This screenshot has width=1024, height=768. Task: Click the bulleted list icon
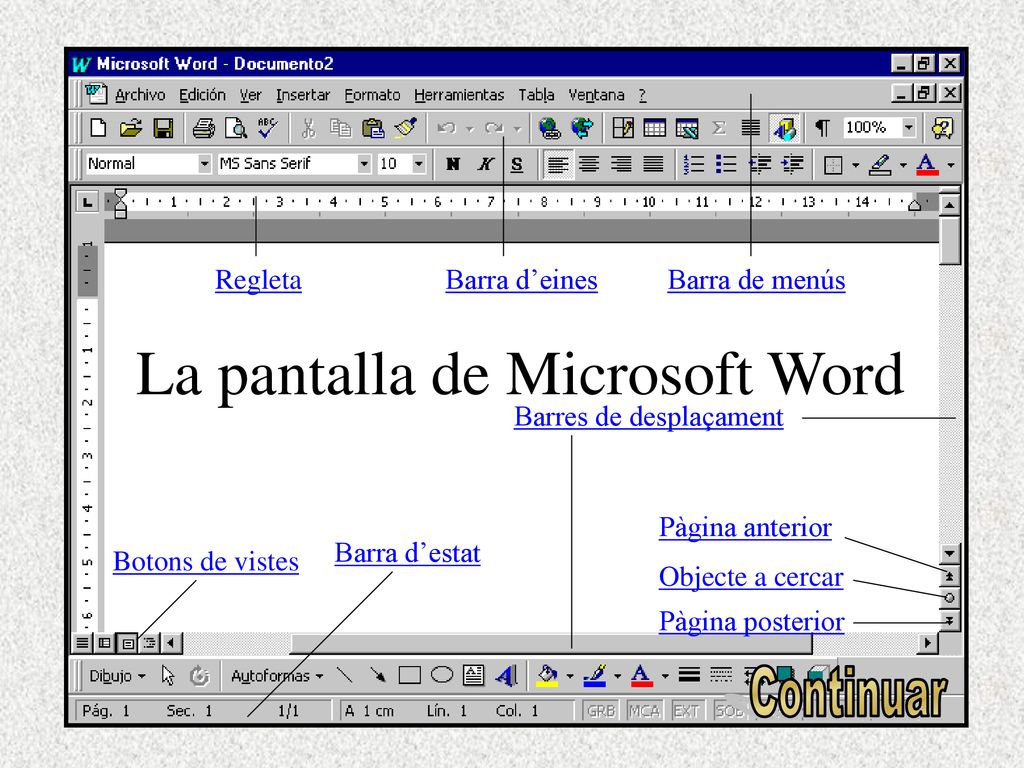[x=726, y=164]
